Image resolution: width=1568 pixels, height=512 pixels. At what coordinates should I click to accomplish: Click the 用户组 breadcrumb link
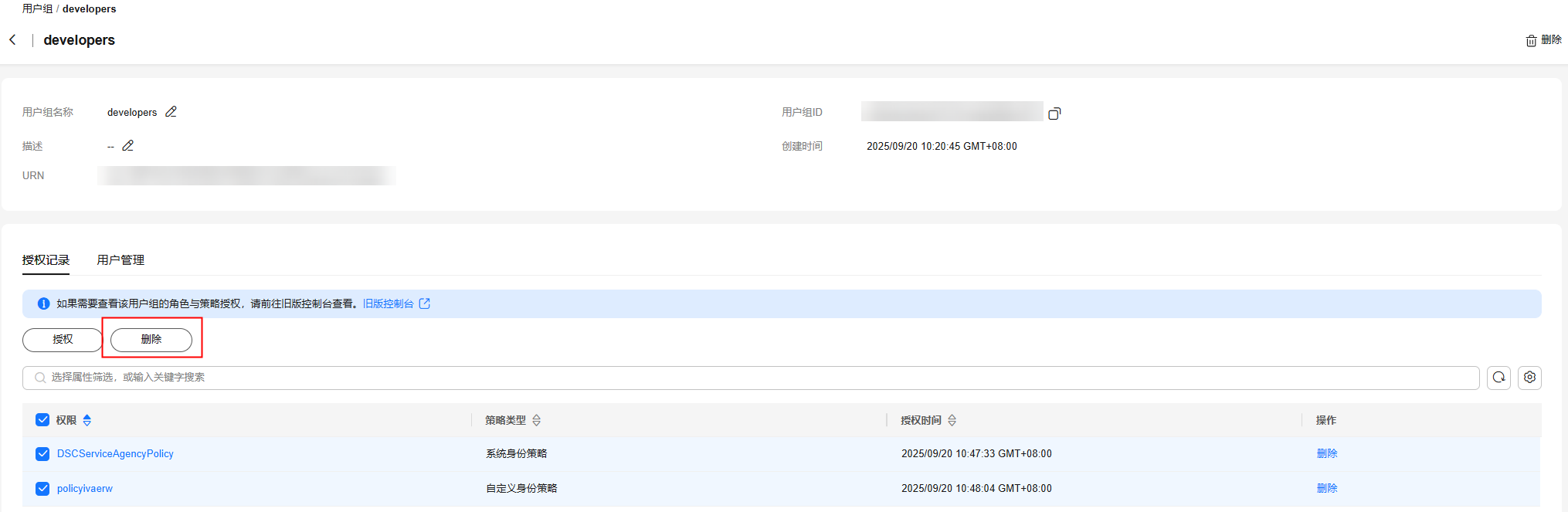(x=37, y=8)
